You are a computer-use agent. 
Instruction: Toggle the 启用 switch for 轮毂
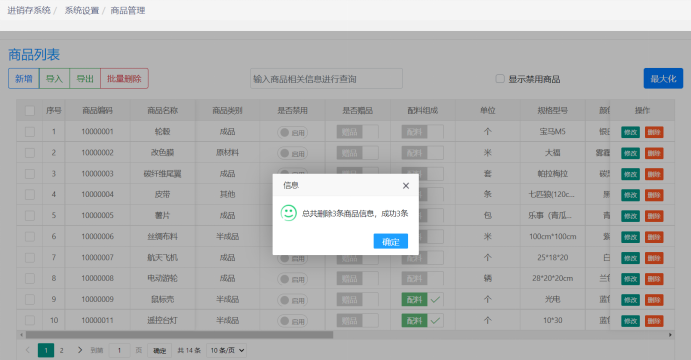point(293,133)
